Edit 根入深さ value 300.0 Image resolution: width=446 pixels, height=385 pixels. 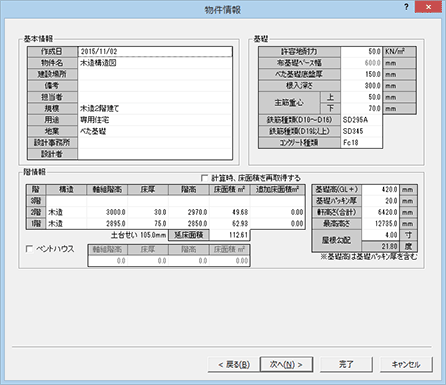361,86
